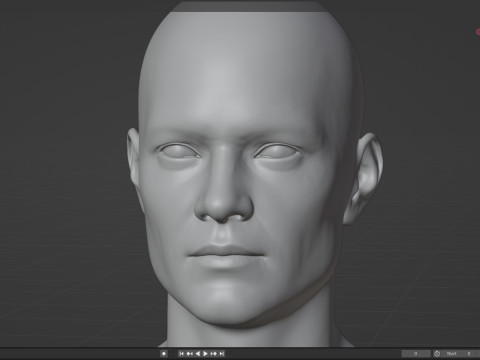
Task: Toggle the preview range clock icon
Action: point(437,354)
